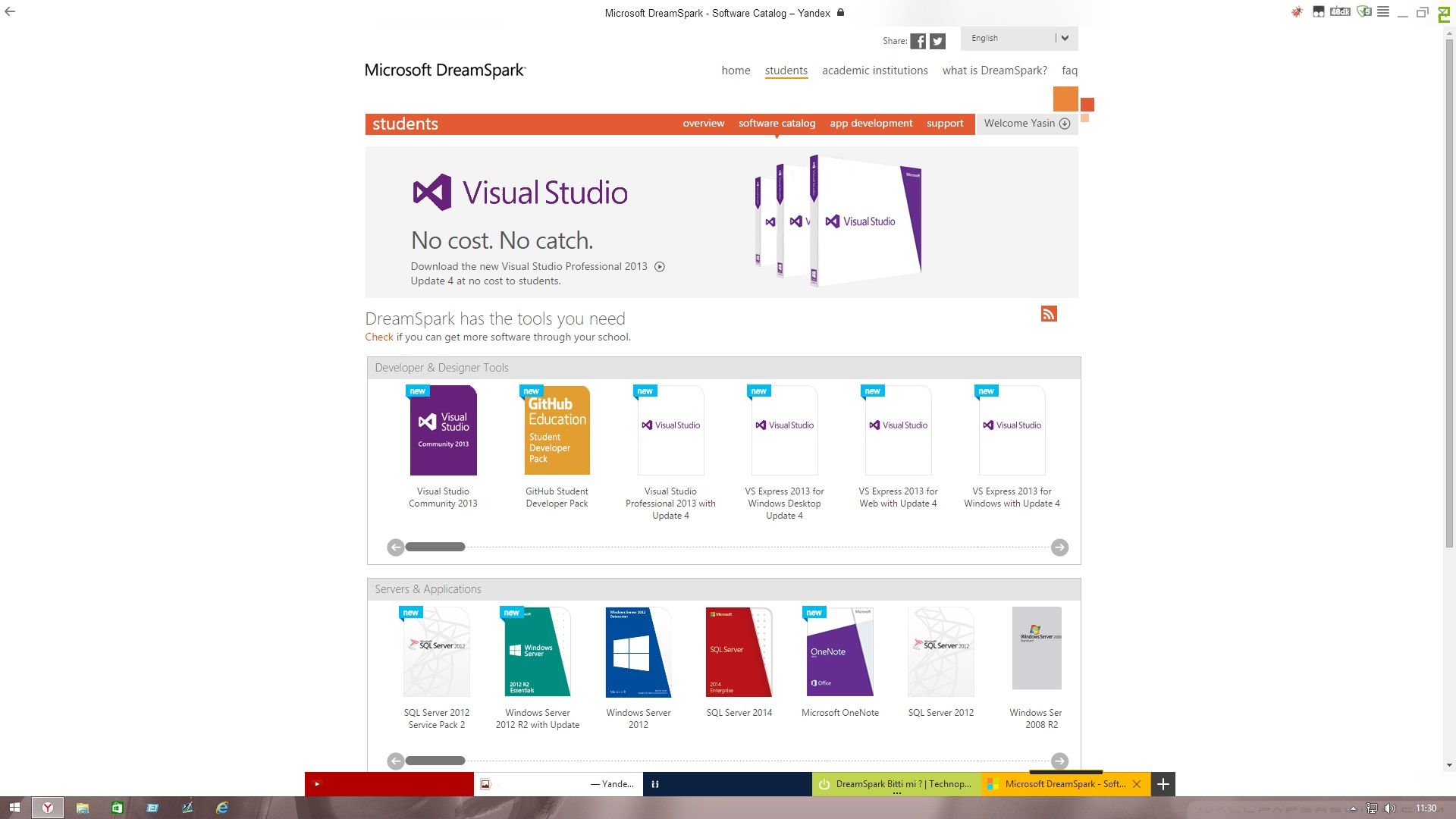Open the software catalog tab
Image resolution: width=1456 pixels, height=819 pixels.
coord(777,124)
